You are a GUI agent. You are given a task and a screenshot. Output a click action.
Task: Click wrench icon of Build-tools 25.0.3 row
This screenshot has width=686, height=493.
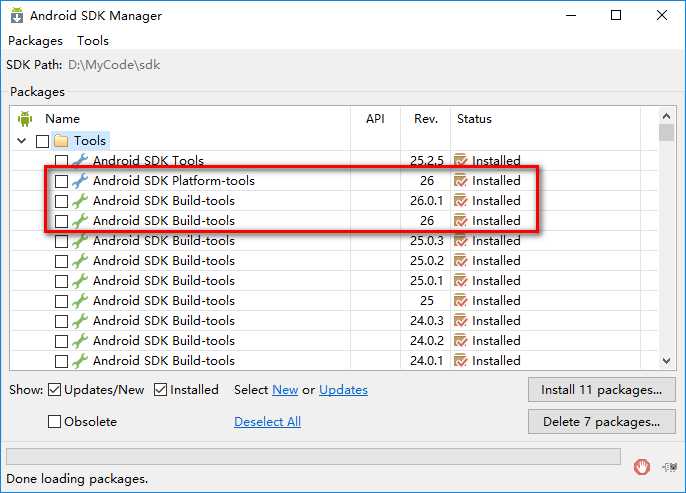[80, 241]
